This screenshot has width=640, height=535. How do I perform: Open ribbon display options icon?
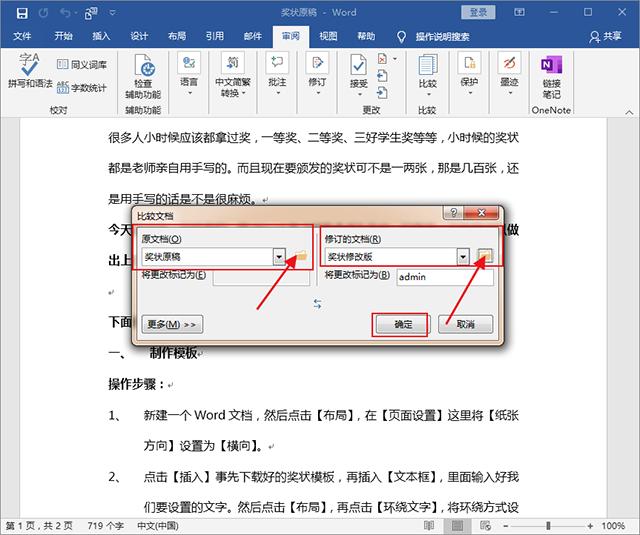[519, 12]
